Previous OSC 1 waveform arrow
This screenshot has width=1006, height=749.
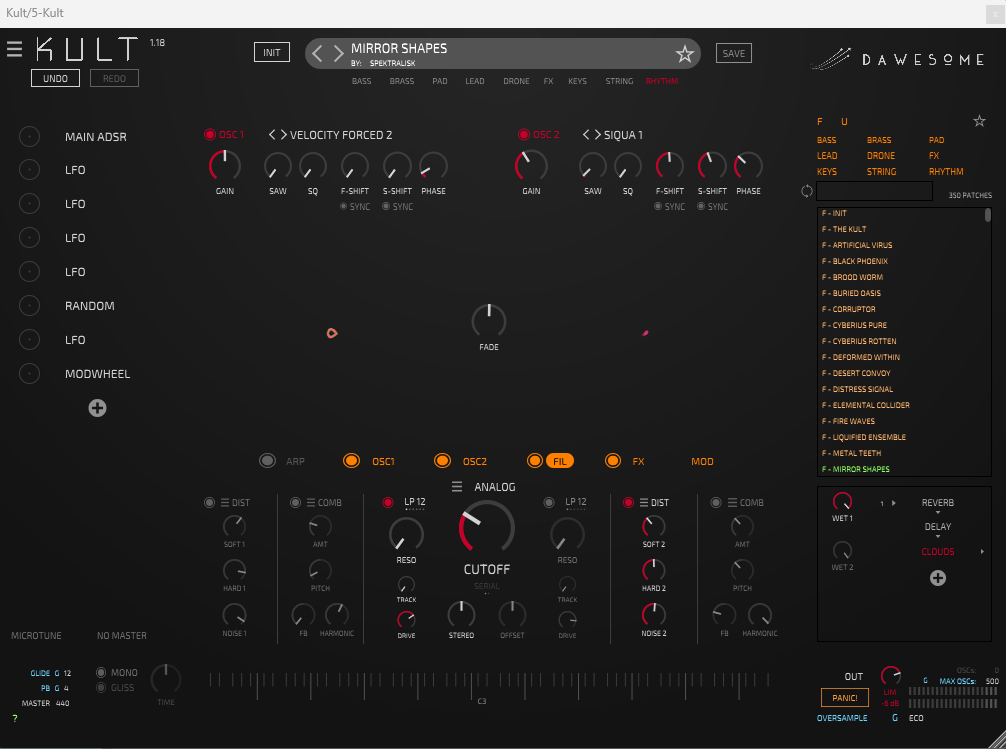(272, 134)
